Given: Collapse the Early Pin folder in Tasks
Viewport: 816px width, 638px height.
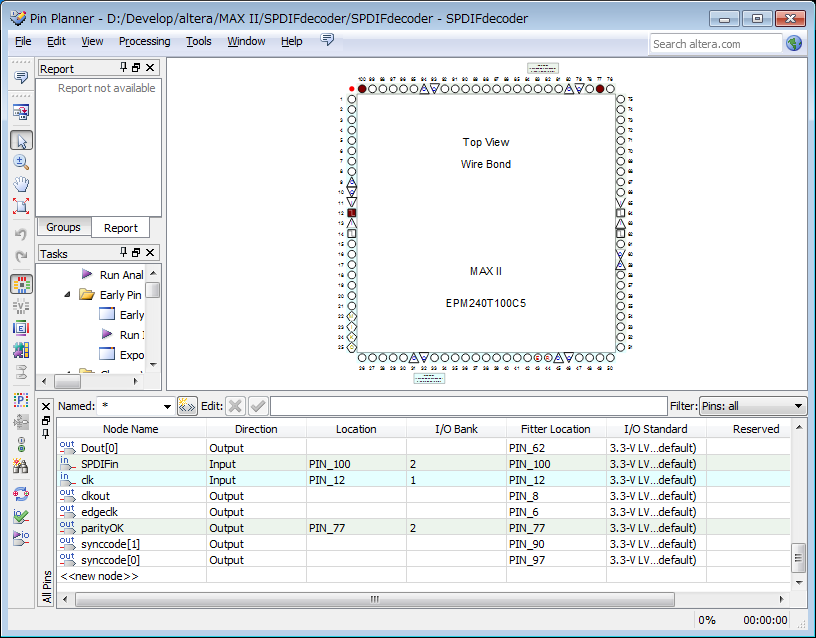Looking at the screenshot, I should coord(67,295).
